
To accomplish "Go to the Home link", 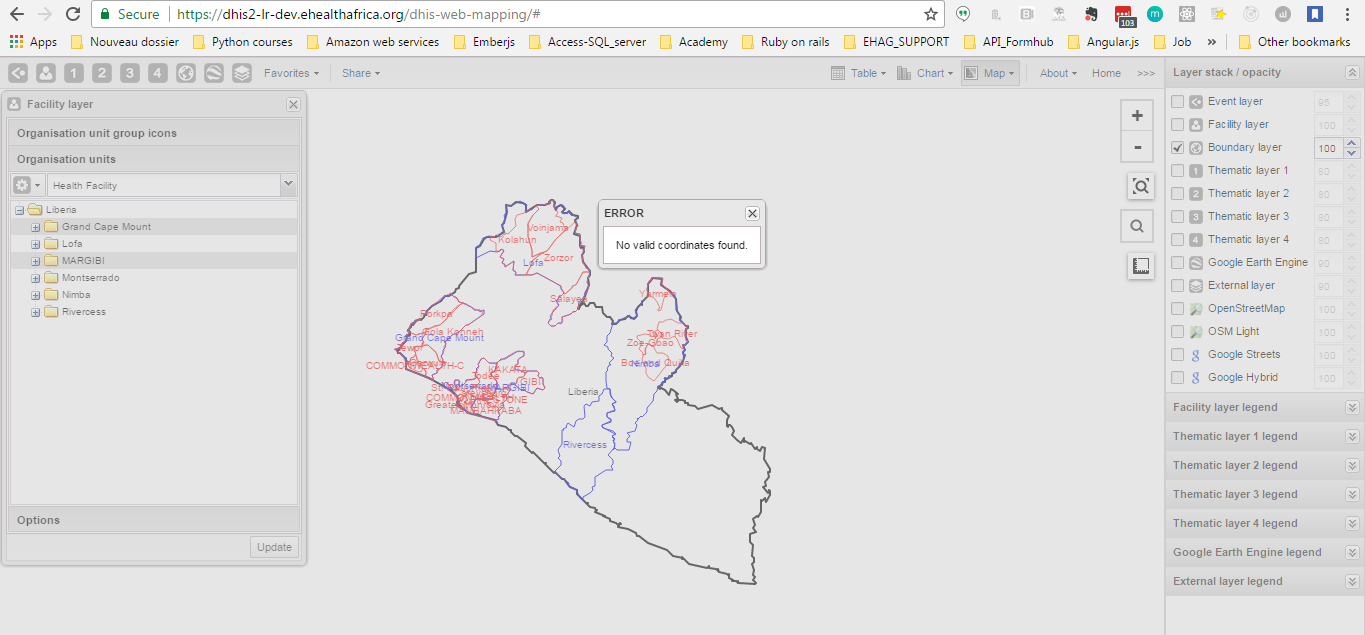I will pyautogui.click(x=1106, y=73).
